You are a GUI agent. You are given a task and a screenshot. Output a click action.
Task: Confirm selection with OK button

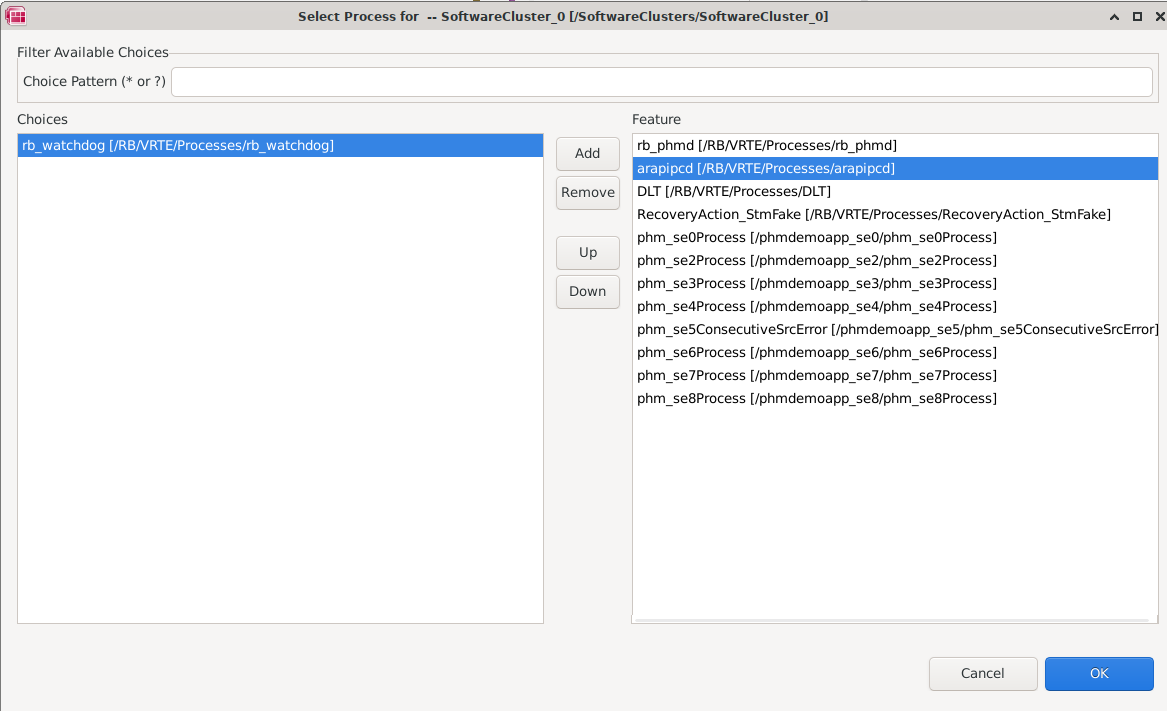[1098, 674]
